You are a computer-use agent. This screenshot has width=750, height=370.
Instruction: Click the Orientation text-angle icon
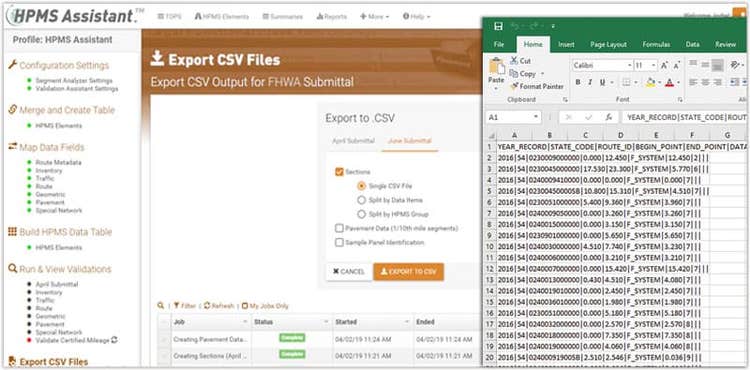pyautogui.click(x=735, y=65)
